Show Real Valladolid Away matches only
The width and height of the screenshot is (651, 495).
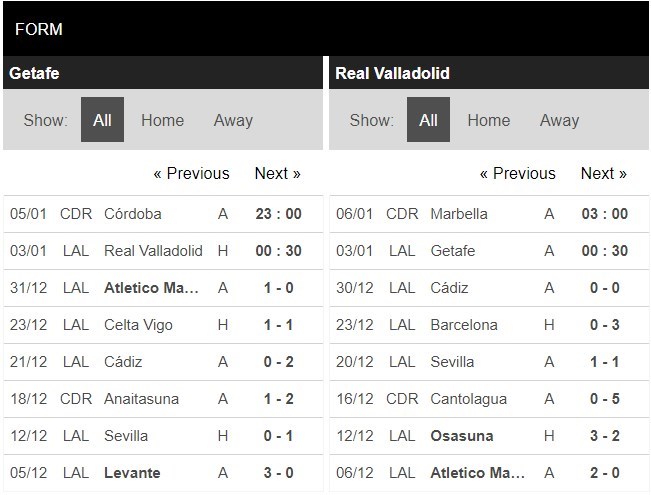click(x=559, y=120)
